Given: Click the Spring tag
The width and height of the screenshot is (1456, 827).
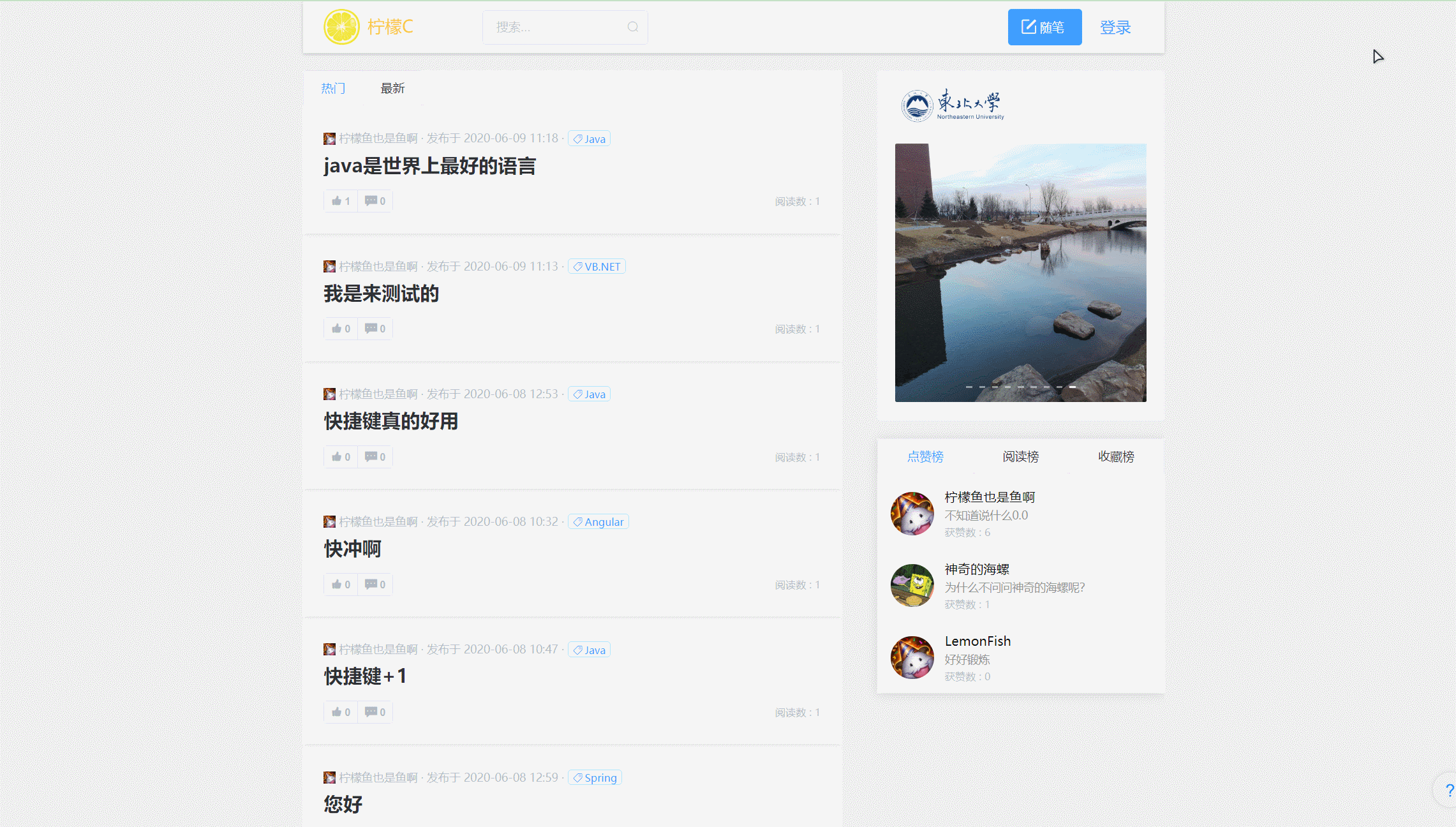Looking at the screenshot, I should click(x=595, y=777).
